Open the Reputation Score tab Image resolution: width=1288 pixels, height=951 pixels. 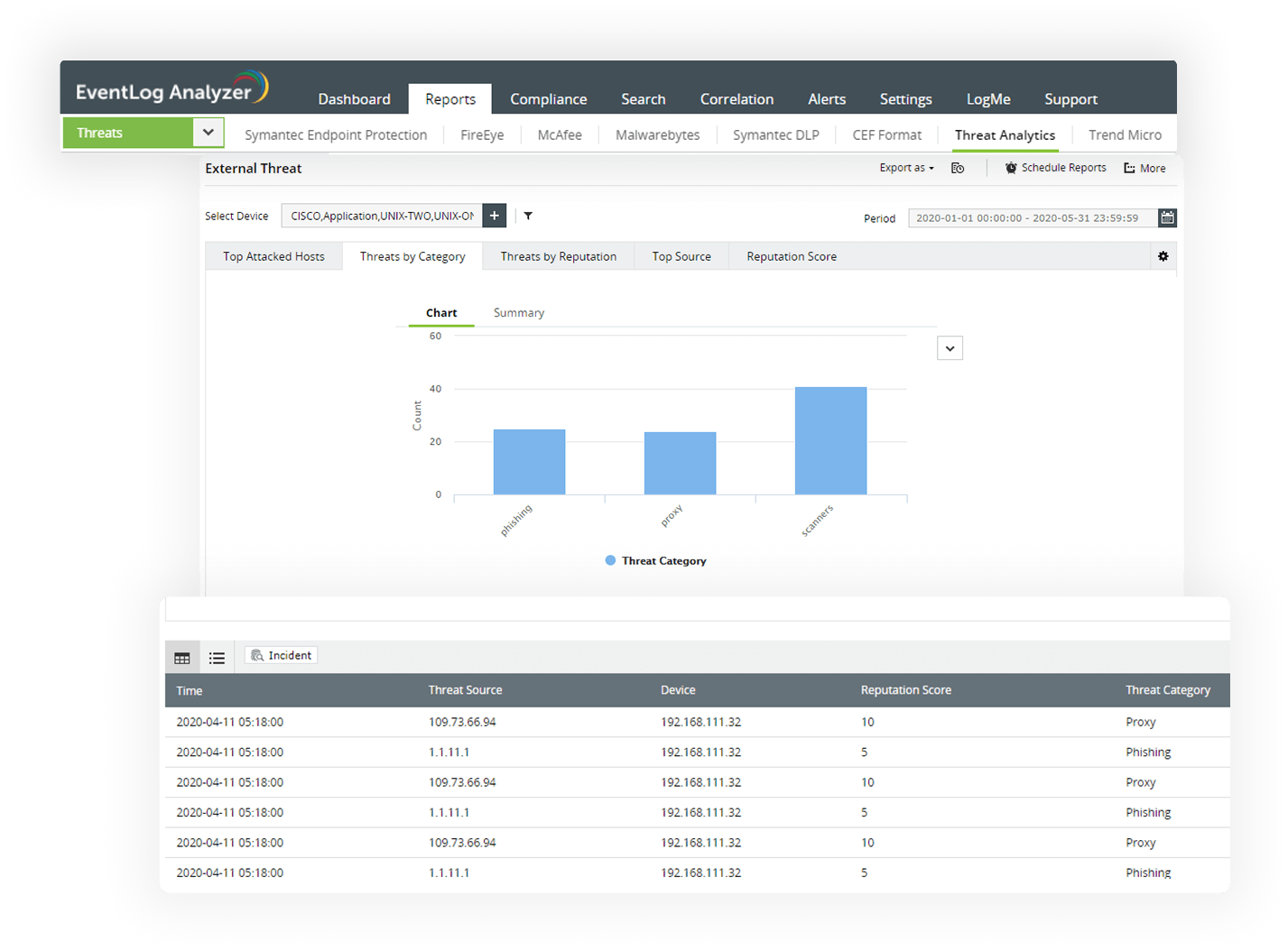pyautogui.click(x=792, y=256)
